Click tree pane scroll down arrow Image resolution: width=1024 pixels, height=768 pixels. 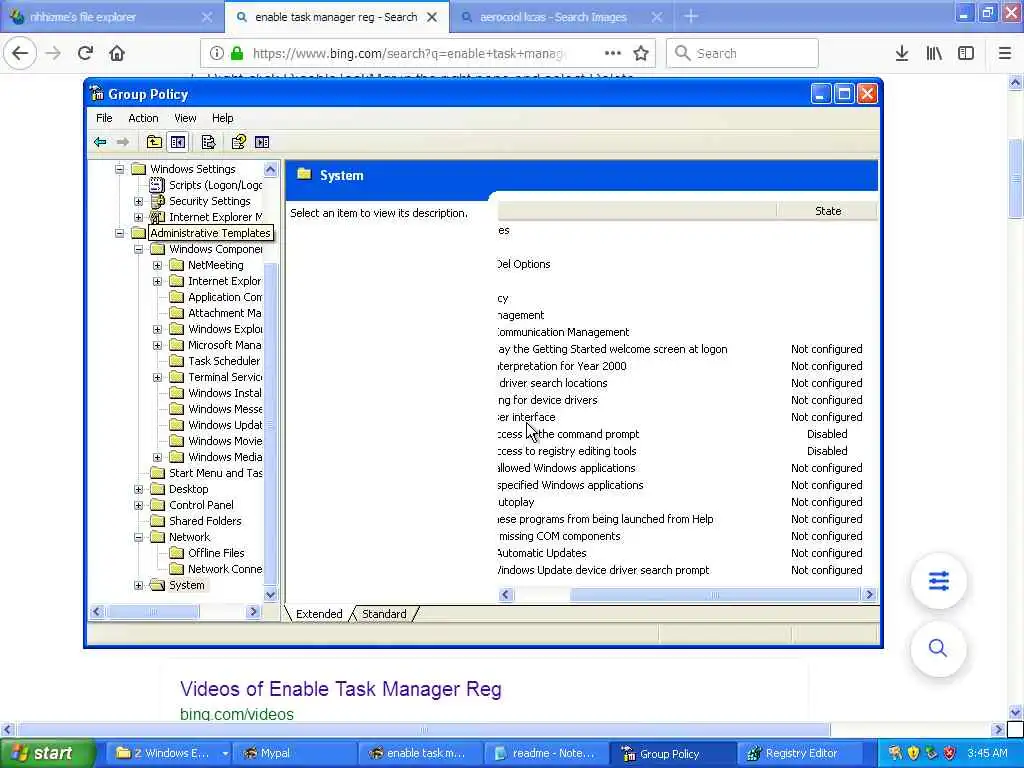pos(270,594)
